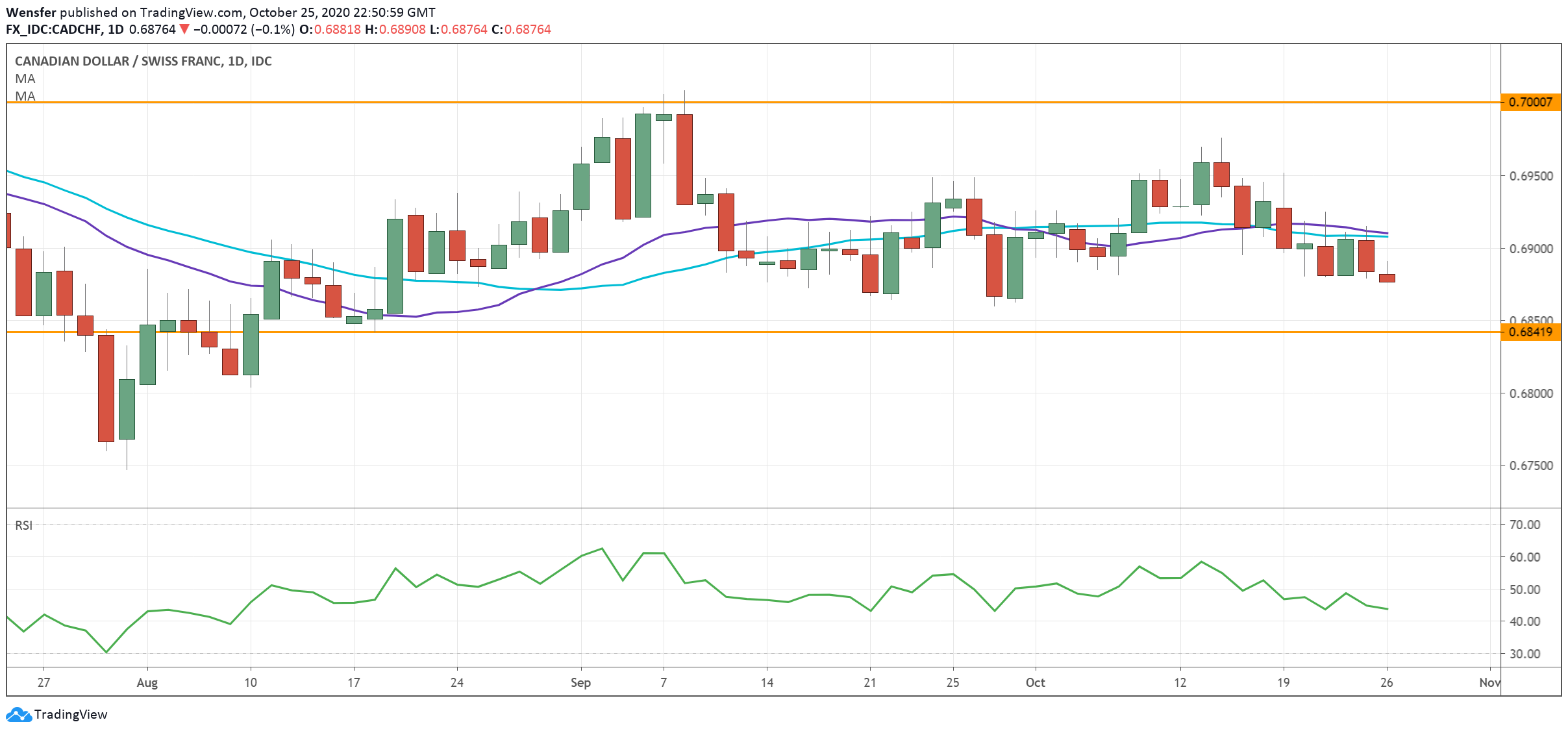
Task: Select the first MA indicator label
Action: point(25,79)
